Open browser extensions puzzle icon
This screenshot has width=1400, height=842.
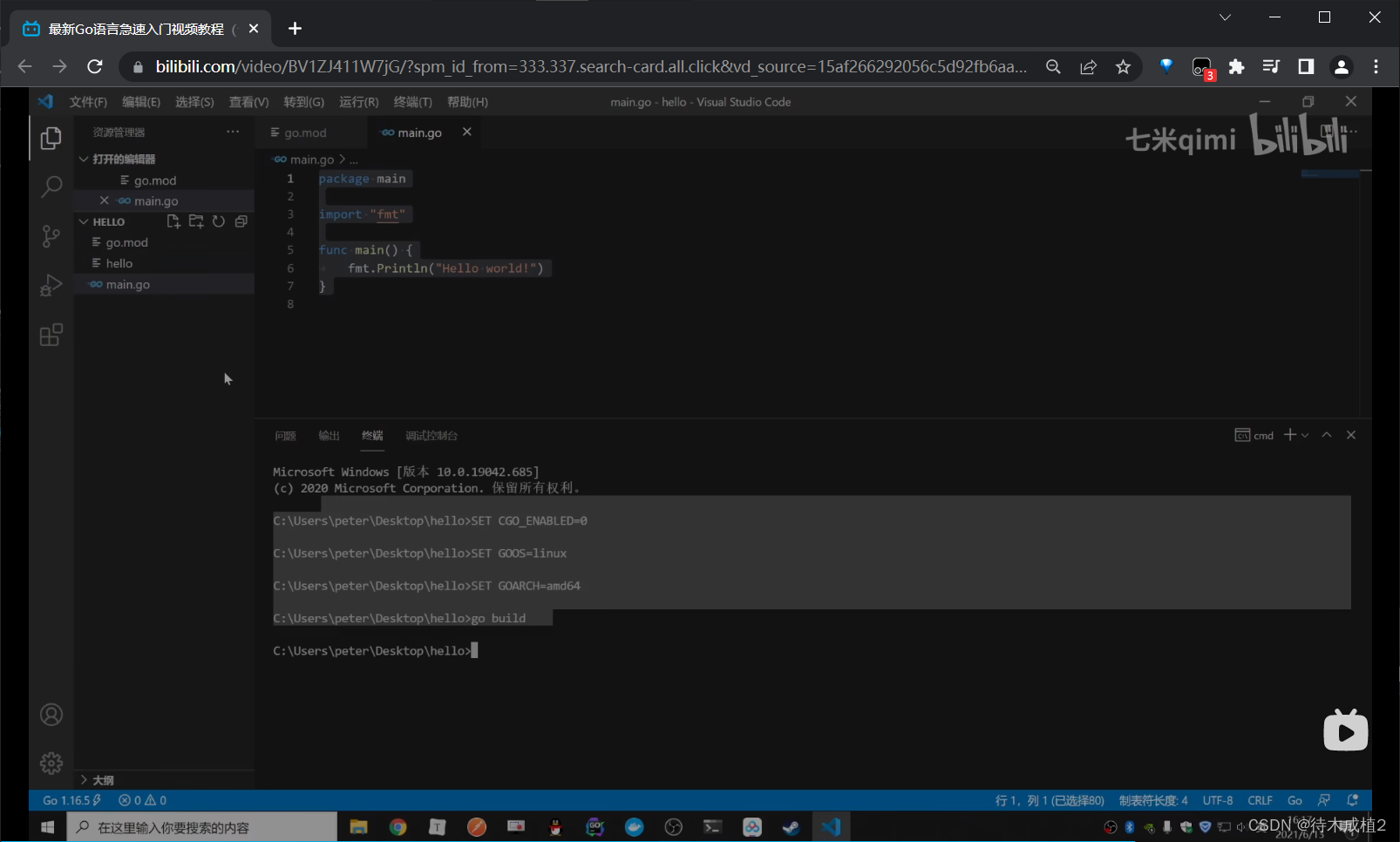click(x=1236, y=66)
